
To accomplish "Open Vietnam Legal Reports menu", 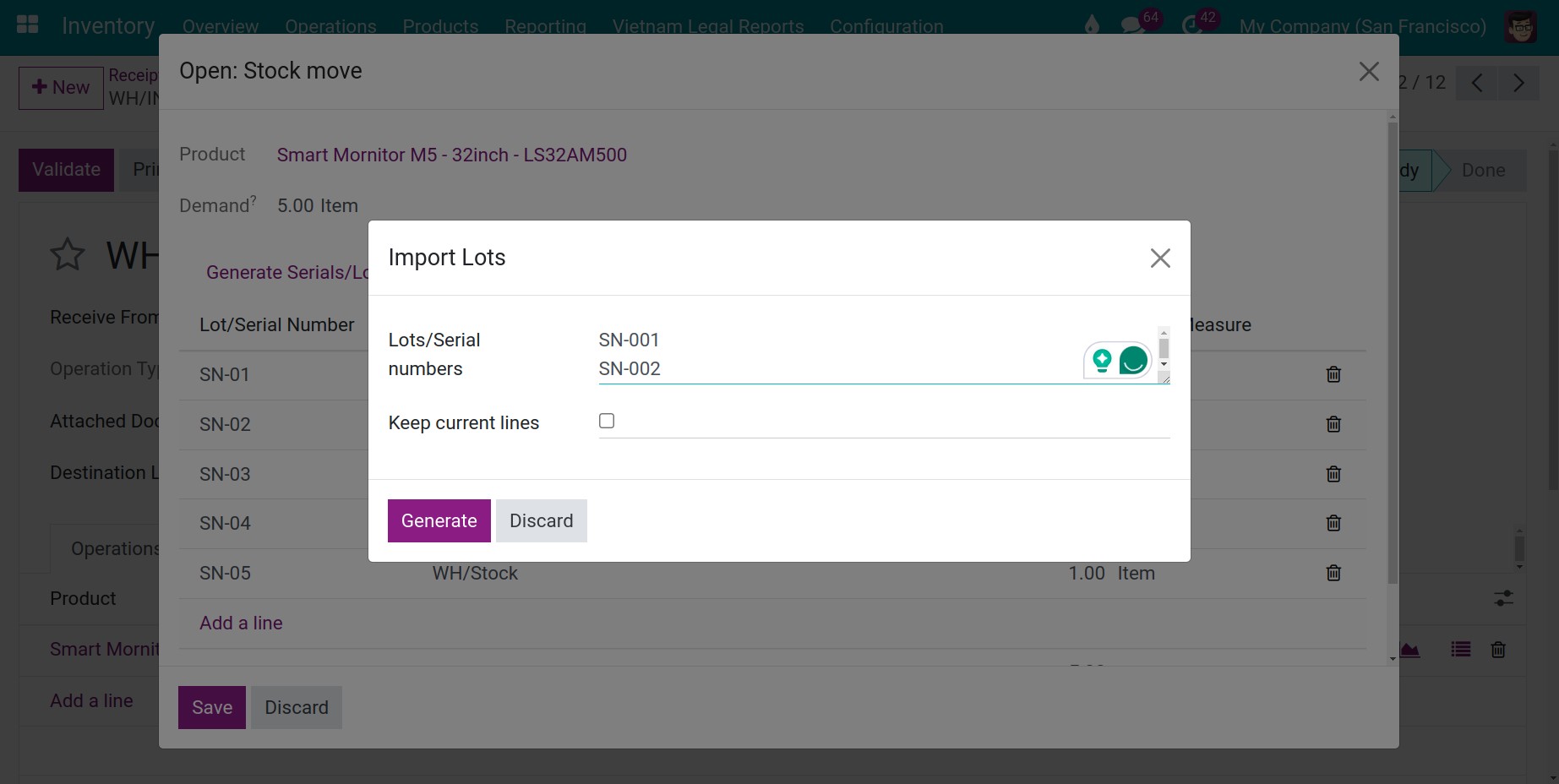I will pyautogui.click(x=708, y=26).
